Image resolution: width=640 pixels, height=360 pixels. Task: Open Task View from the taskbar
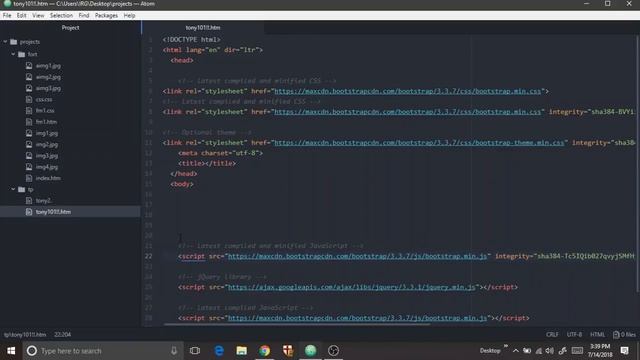coord(195,351)
